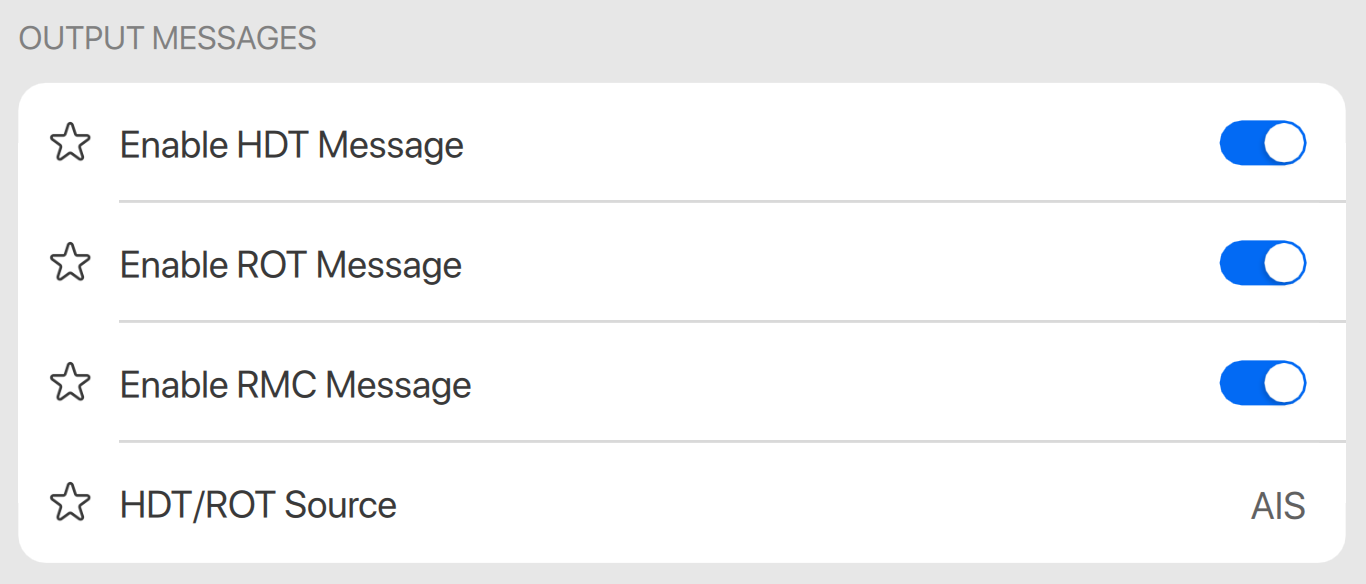Turn off the ROT Message switch

click(x=1262, y=264)
